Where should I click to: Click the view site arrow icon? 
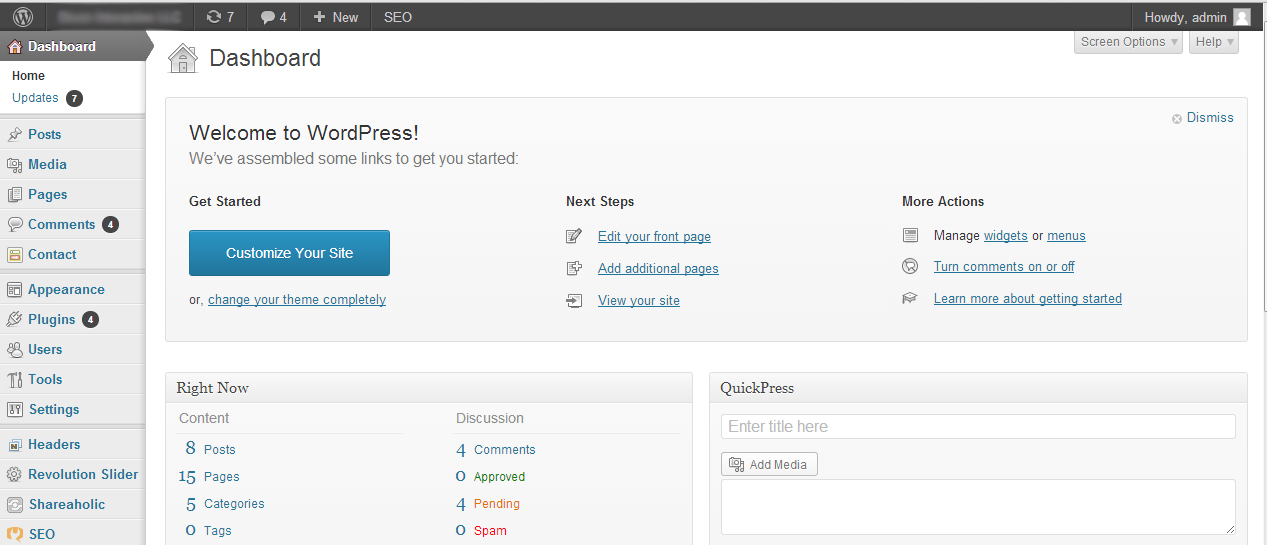click(x=574, y=300)
